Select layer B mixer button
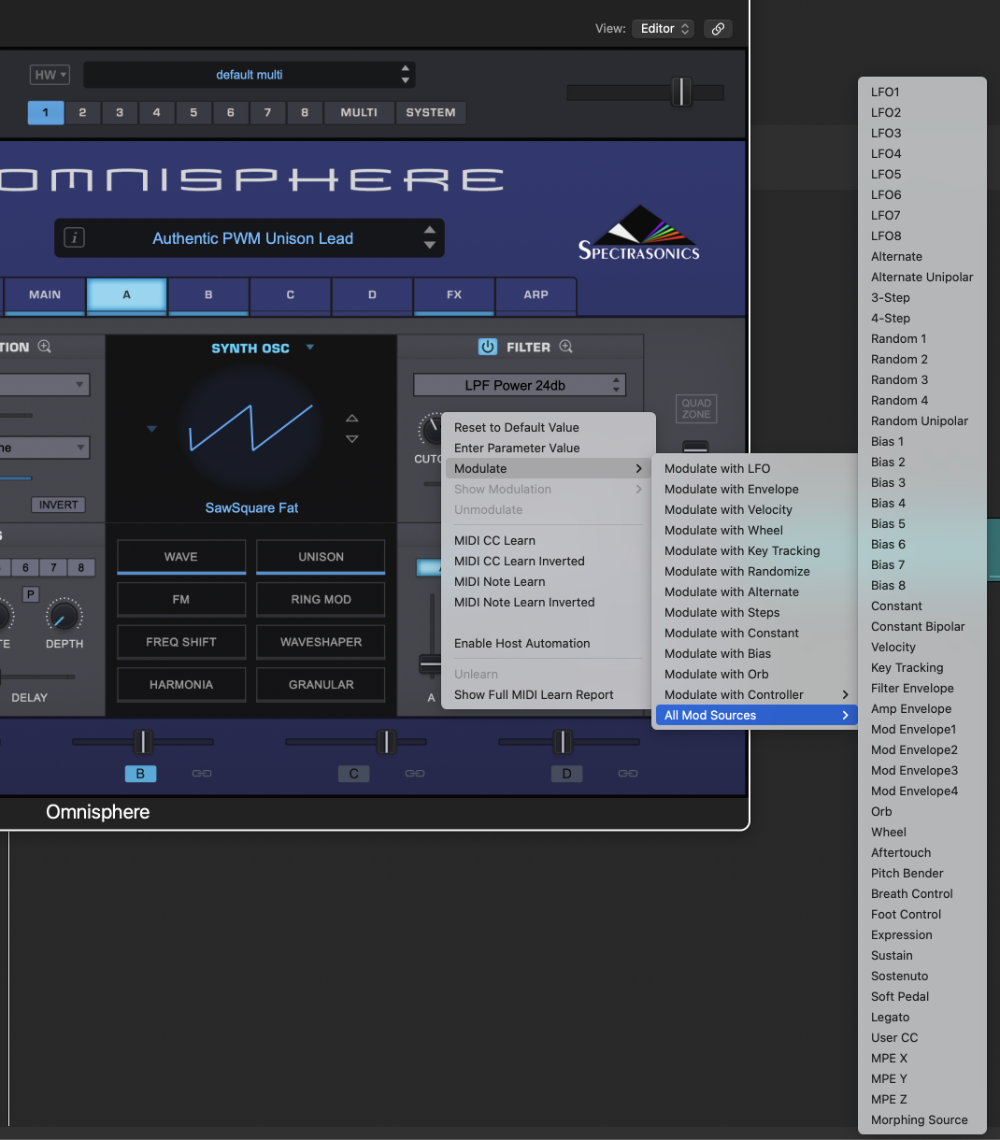 [x=140, y=774]
